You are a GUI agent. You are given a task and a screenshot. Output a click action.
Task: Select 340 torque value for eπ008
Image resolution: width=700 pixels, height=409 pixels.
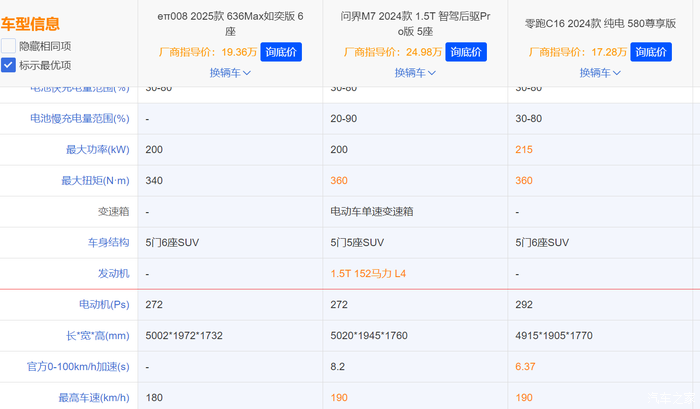154,181
